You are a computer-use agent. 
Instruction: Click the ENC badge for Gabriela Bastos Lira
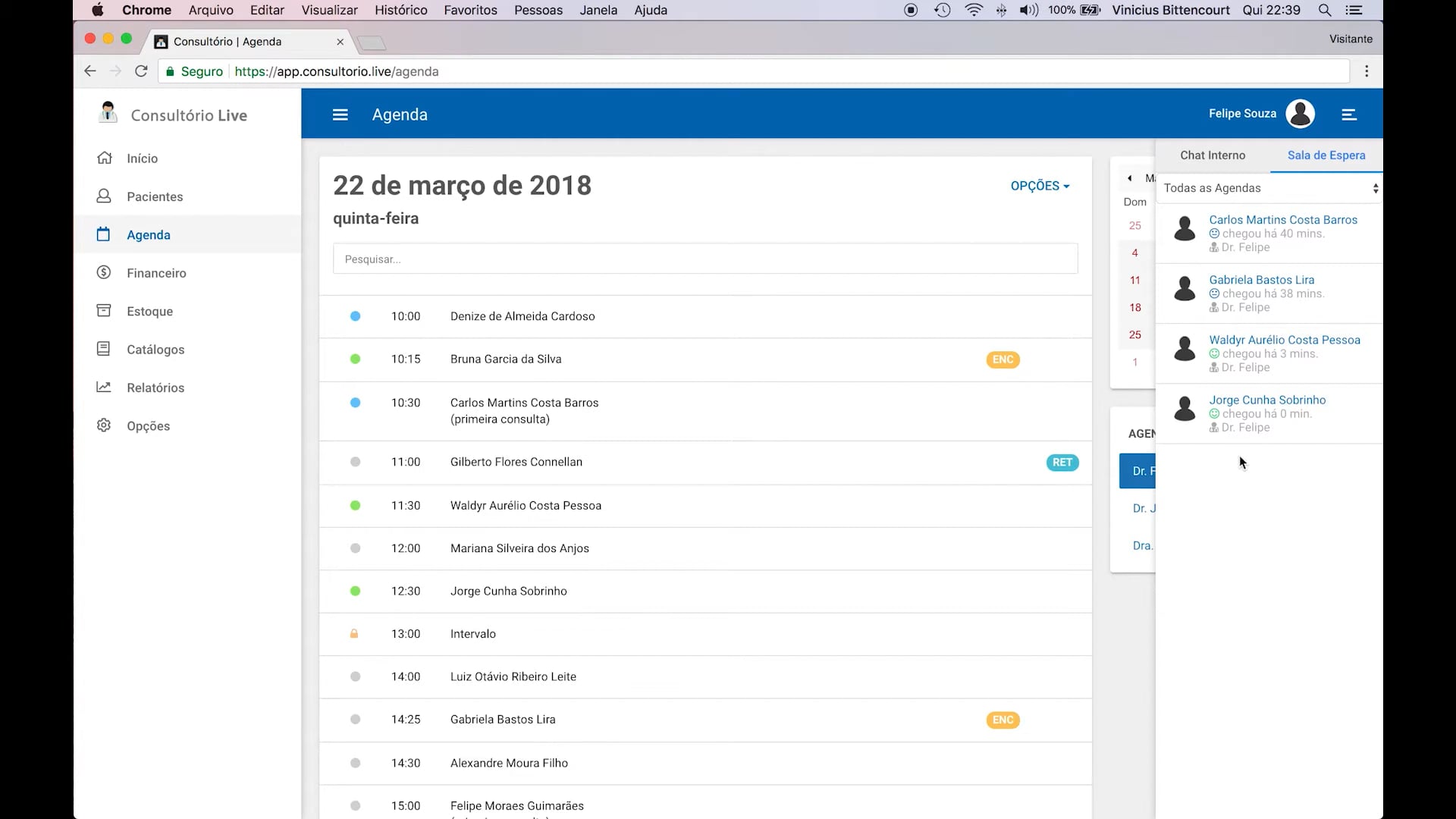pyautogui.click(x=1003, y=720)
